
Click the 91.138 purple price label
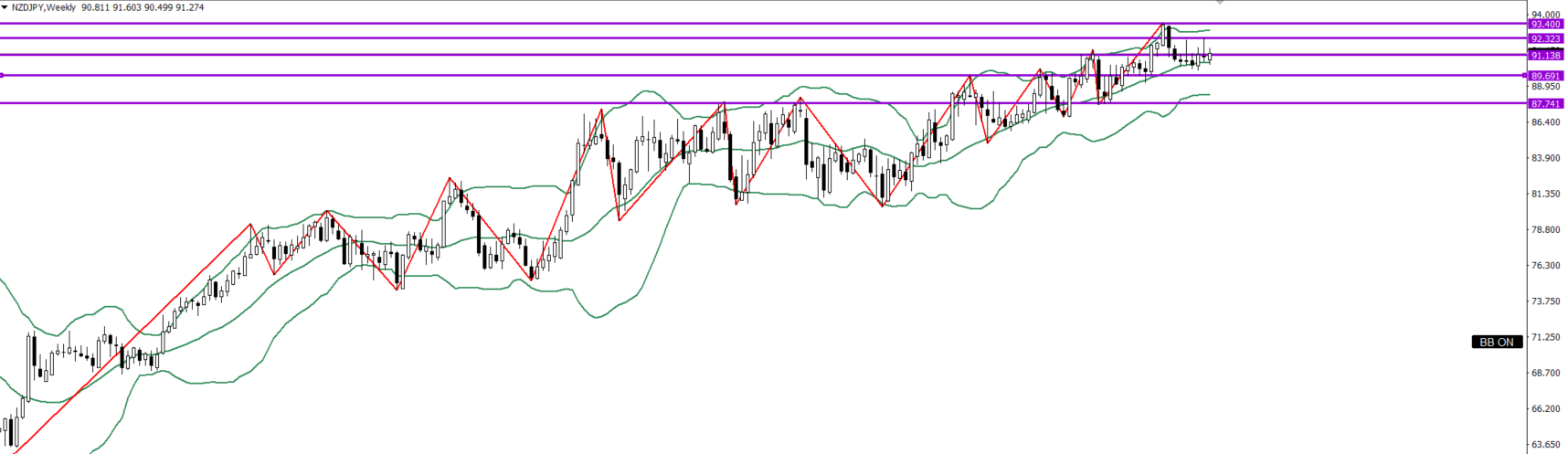(x=1544, y=56)
